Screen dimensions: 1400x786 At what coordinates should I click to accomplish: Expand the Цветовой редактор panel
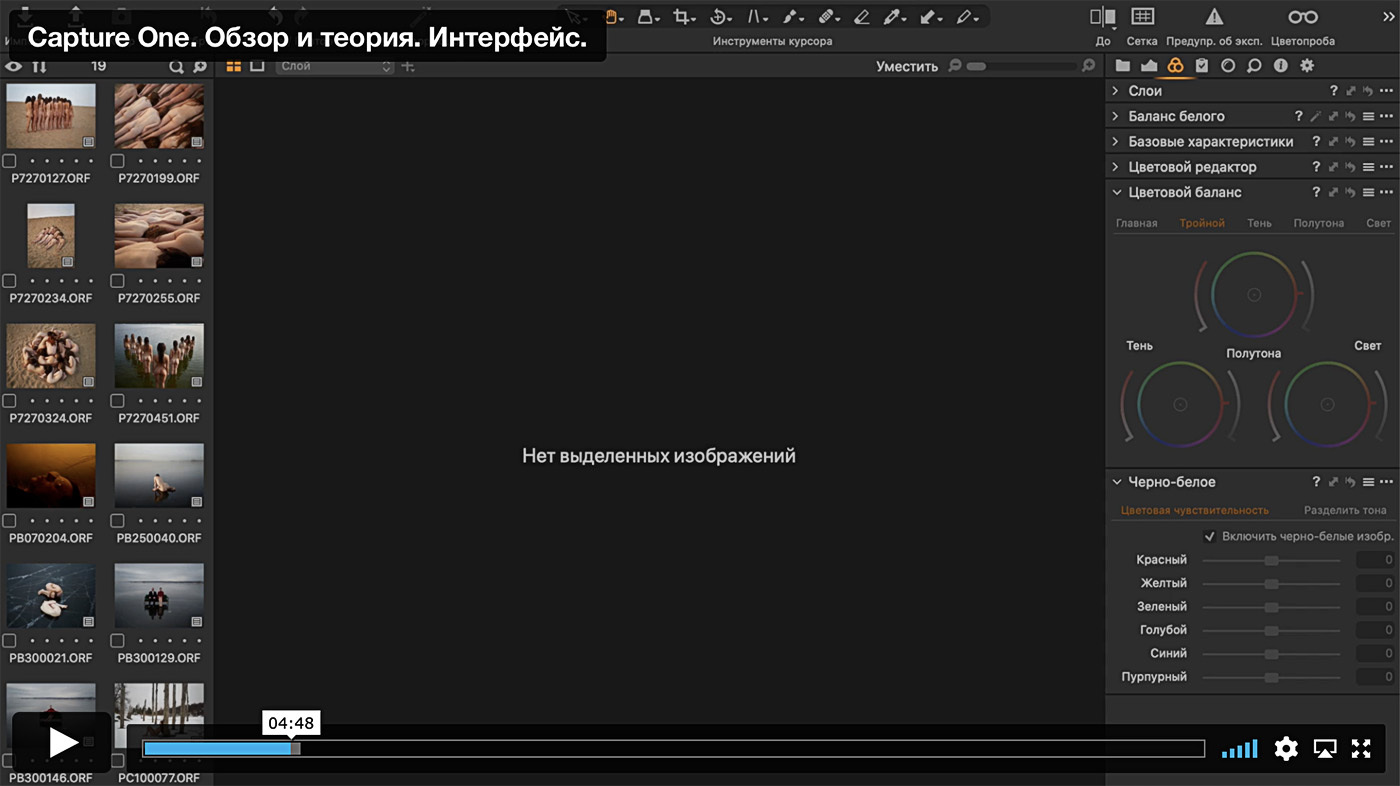[x=1115, y=167]
